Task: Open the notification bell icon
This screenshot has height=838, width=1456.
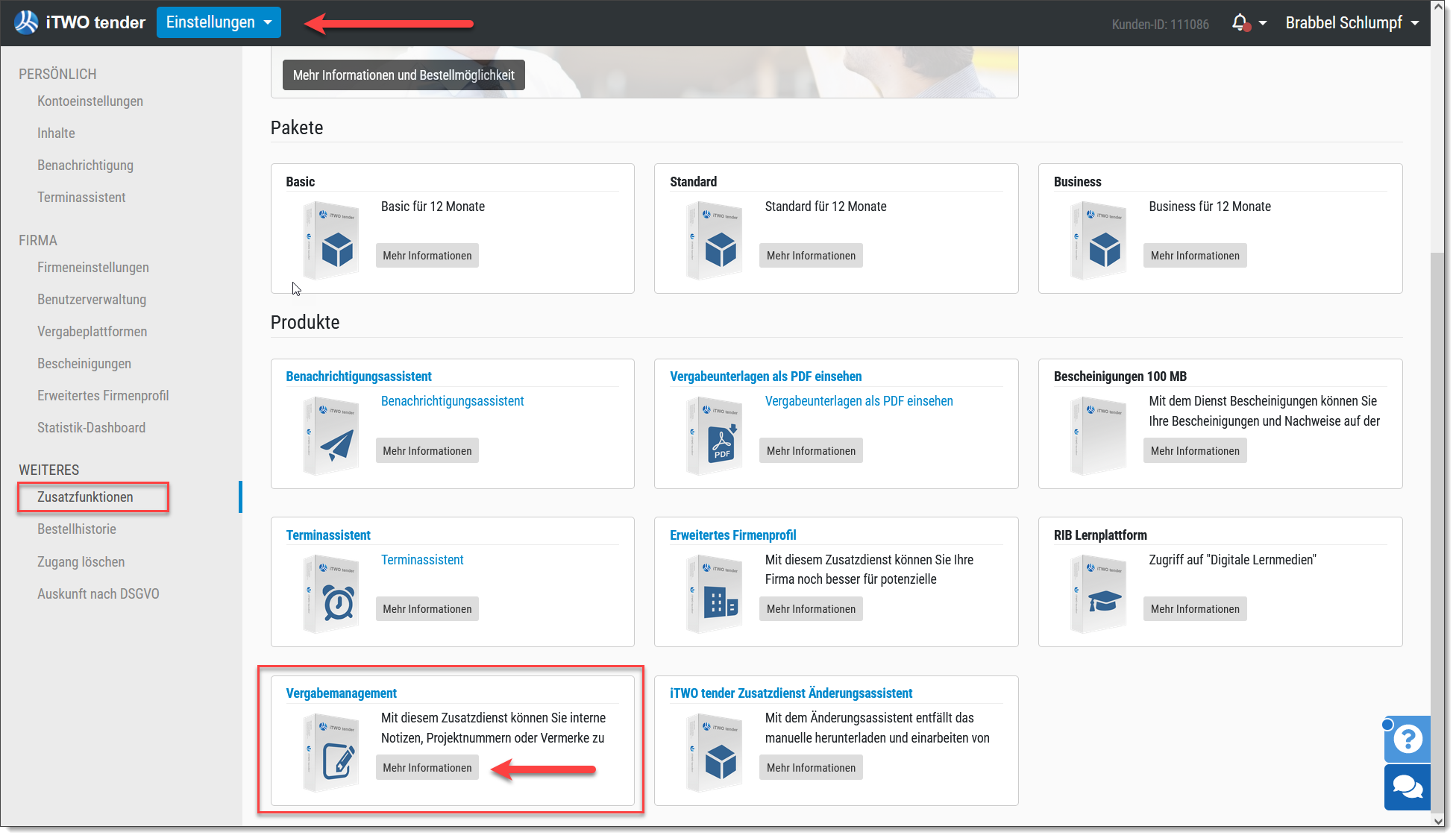Action: [x=1240, y=23]
